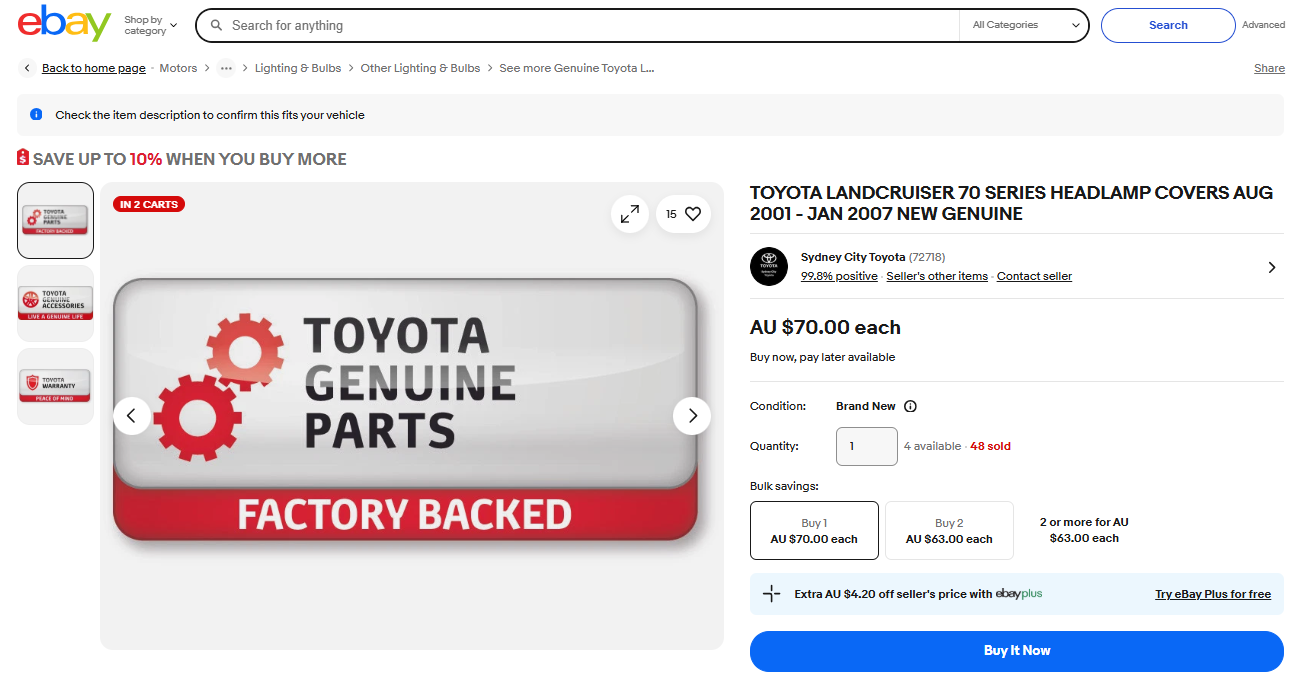Open Motors breadcrumb category
Screen dimensions: 1307x673
178,68
